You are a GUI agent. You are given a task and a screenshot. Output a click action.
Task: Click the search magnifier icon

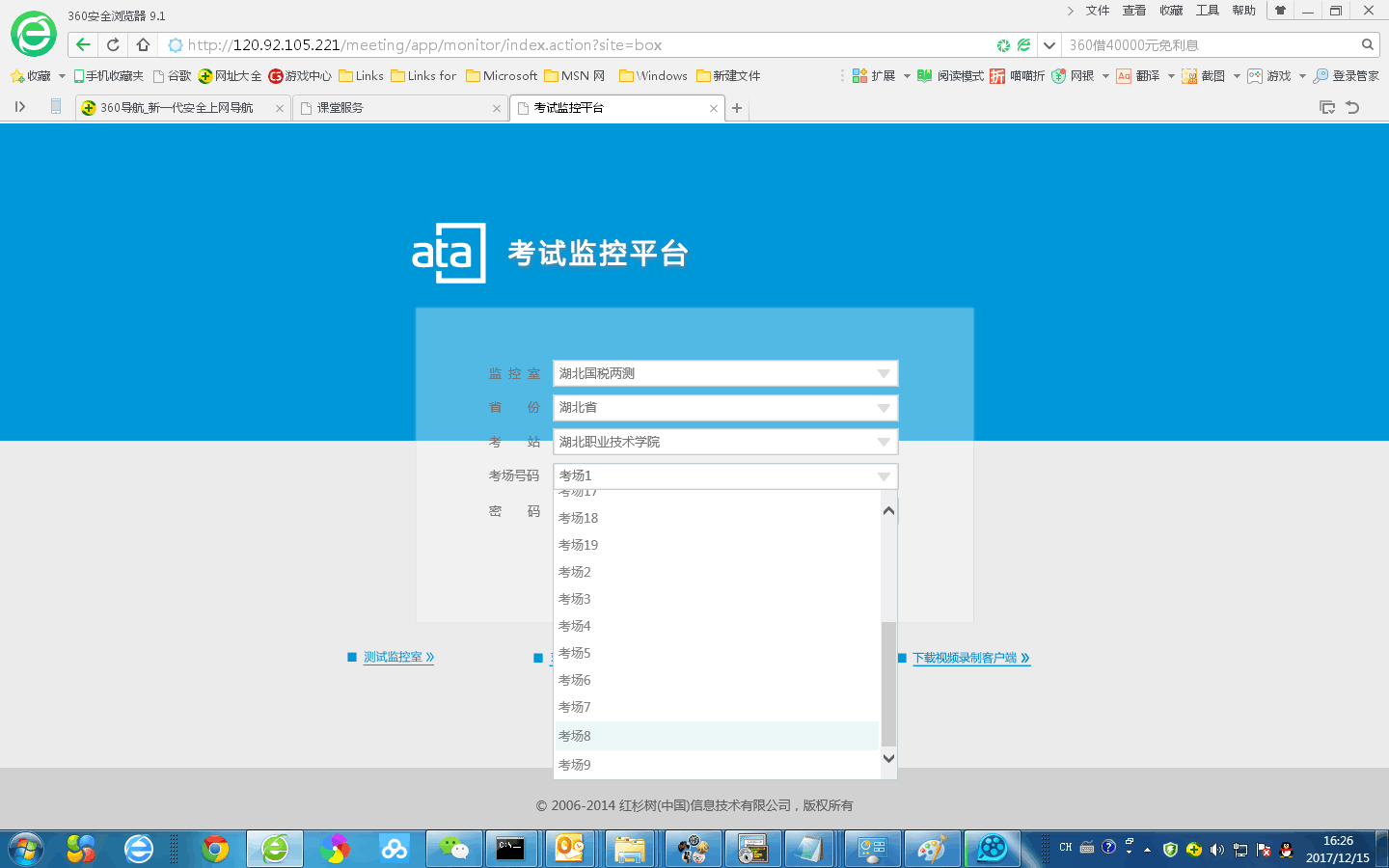[1367, 44]
